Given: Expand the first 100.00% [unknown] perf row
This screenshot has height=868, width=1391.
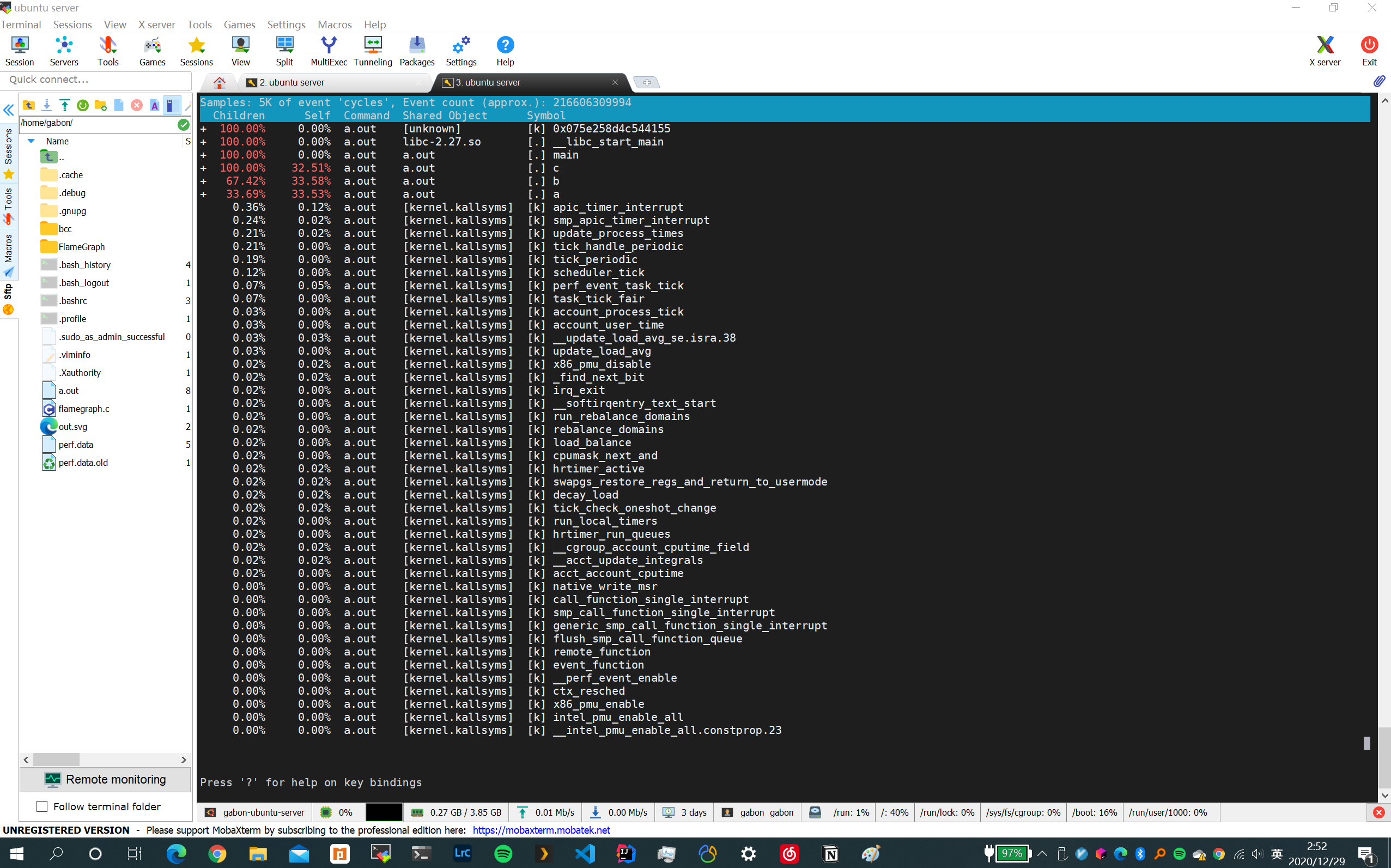Looking at the screenshot, I should 203,129.
